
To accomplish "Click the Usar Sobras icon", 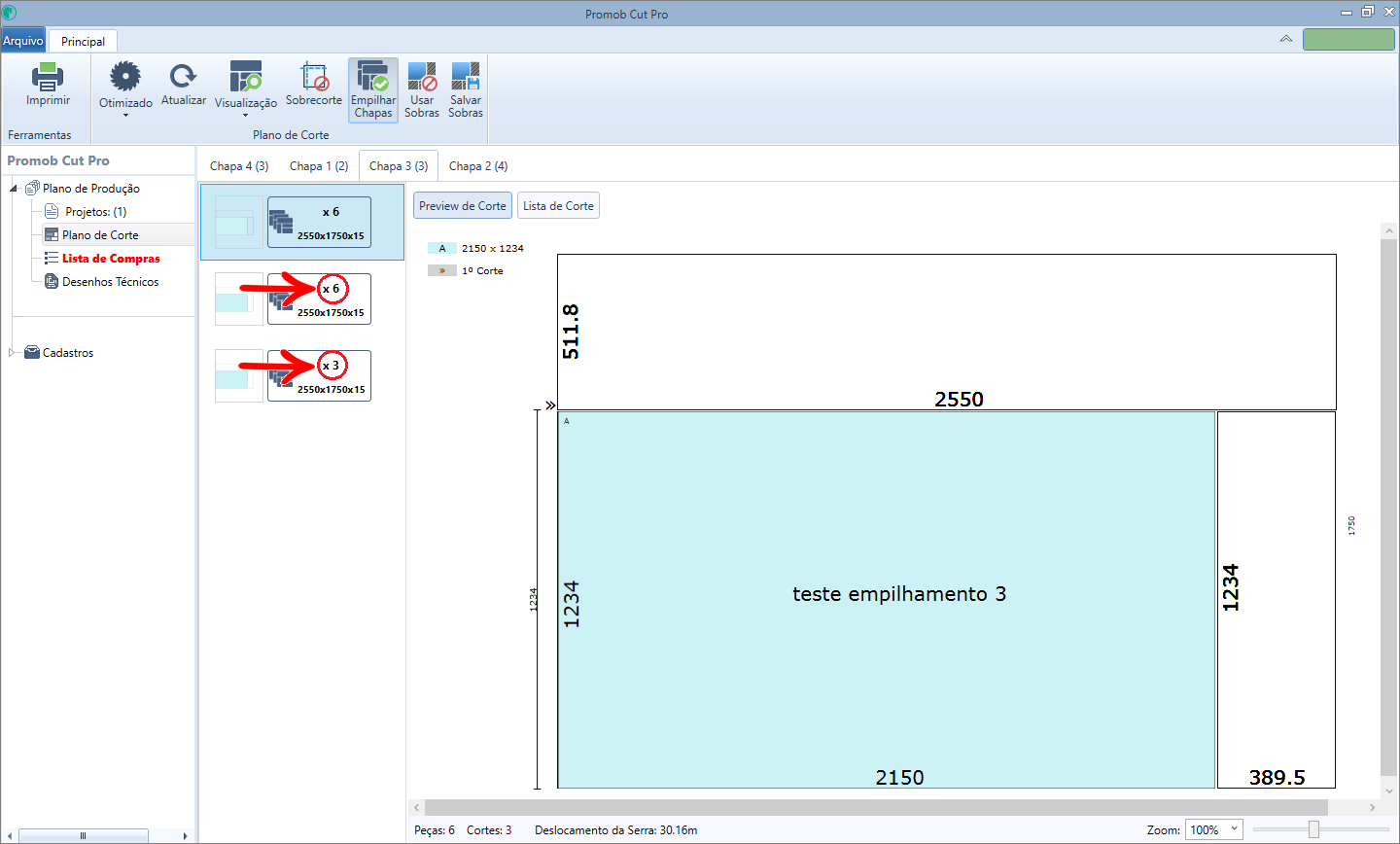I will click(x=422, y=77).
